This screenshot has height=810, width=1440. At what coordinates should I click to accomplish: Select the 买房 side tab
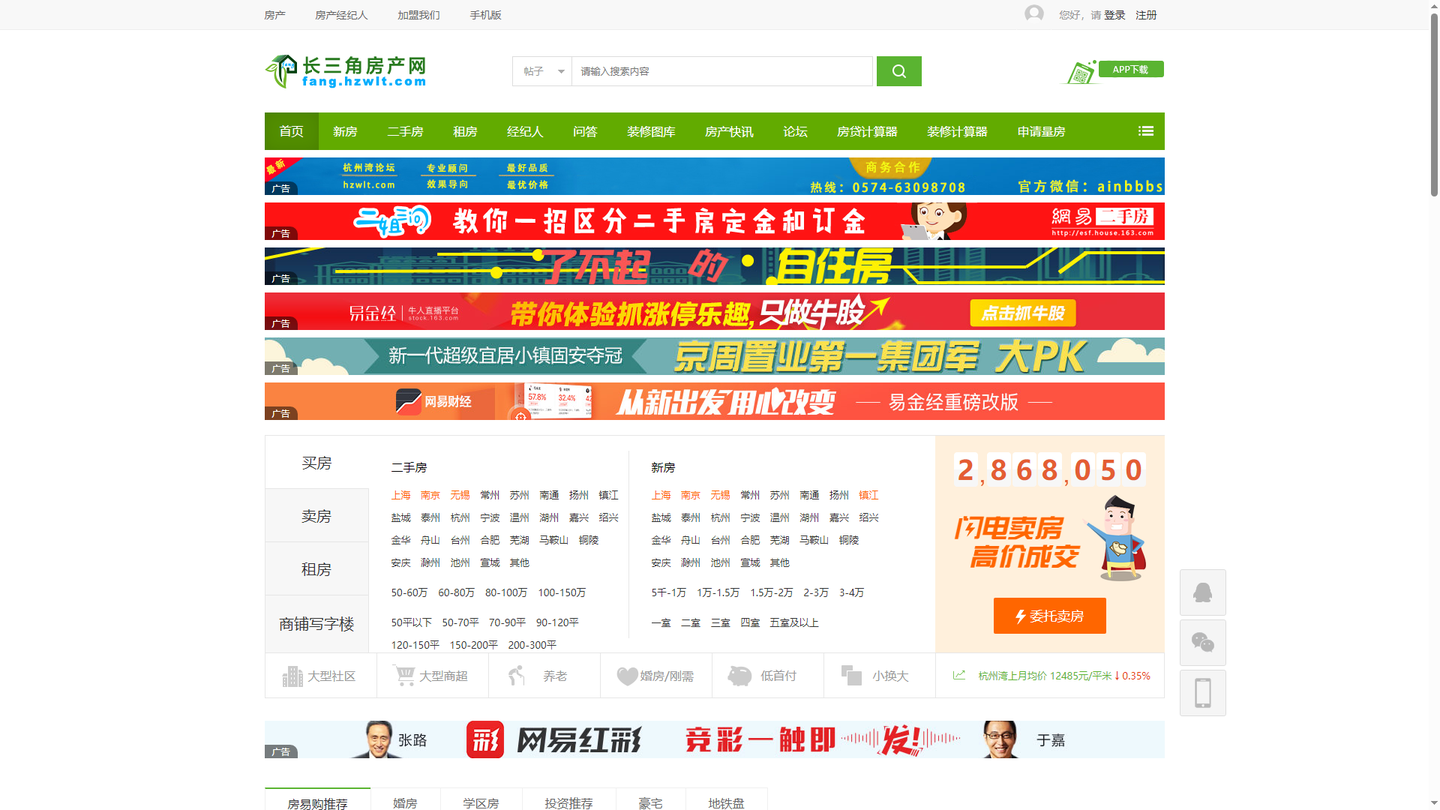click(x=317, y=463)
